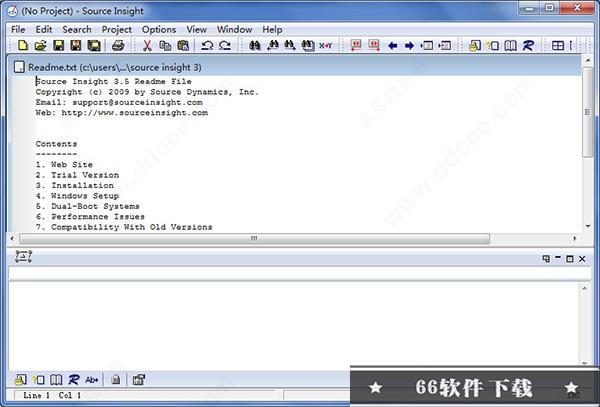The height and width of the screenshot is (407, 600).
Task: Click the Search Files binoculars-with-pages icon
Action: [308, 46]
